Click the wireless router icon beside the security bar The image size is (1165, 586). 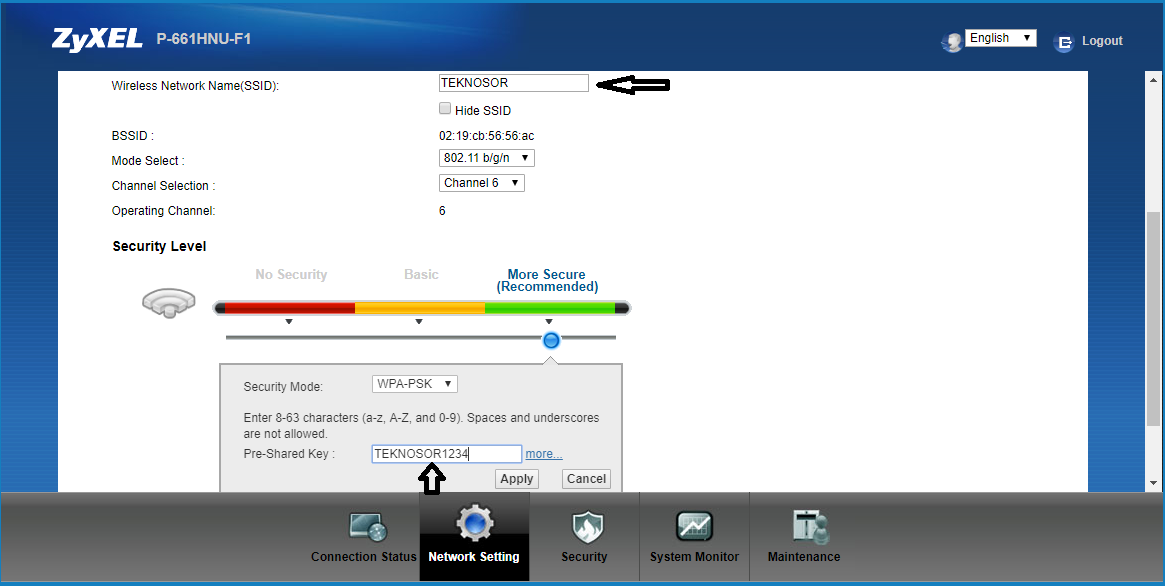[169, 303]
